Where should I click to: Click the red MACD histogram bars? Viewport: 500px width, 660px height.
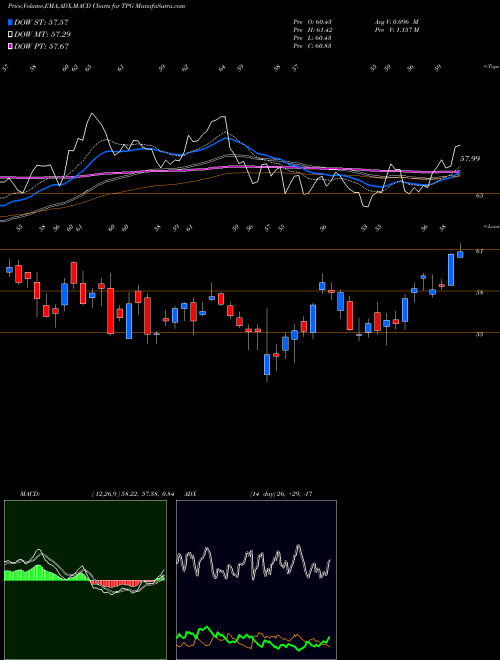pos(122,583)
